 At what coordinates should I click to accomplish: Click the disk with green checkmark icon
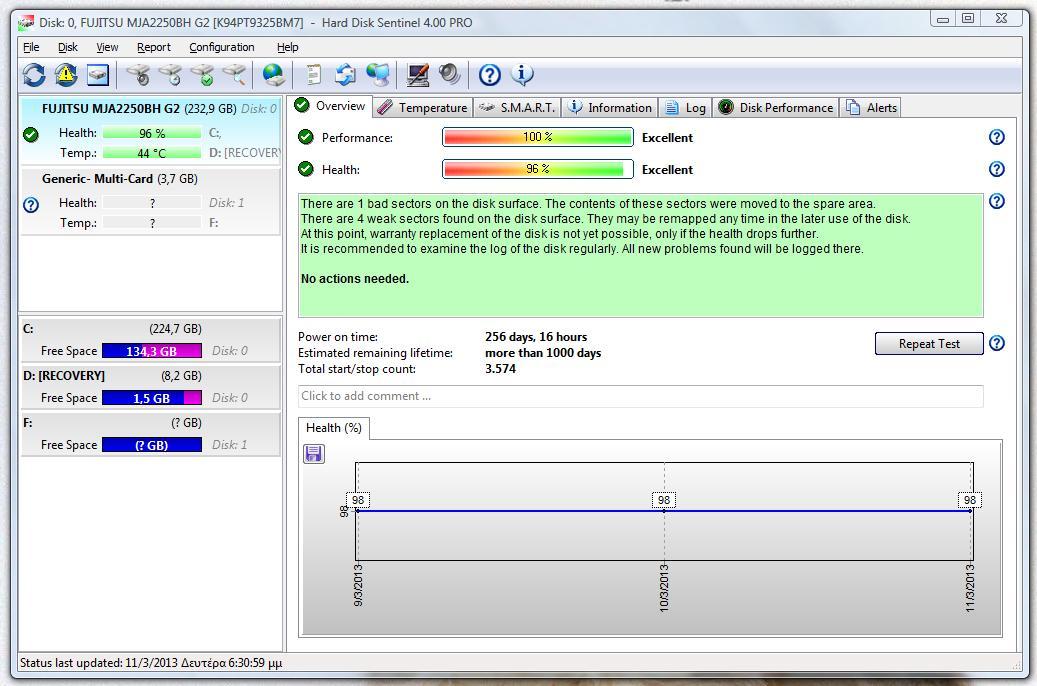[x=202, y=75]
